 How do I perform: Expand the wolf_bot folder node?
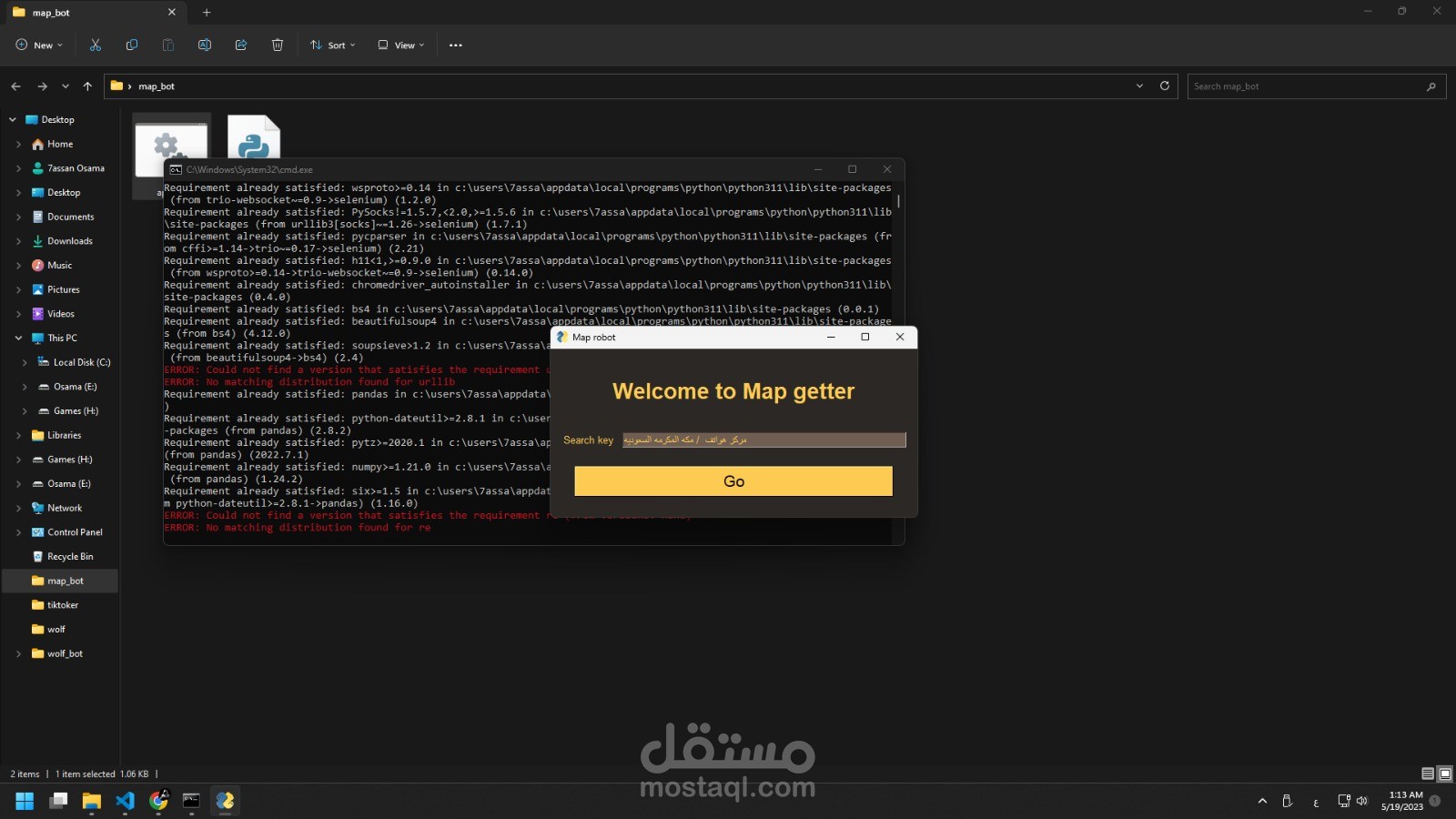click(18, 653)
